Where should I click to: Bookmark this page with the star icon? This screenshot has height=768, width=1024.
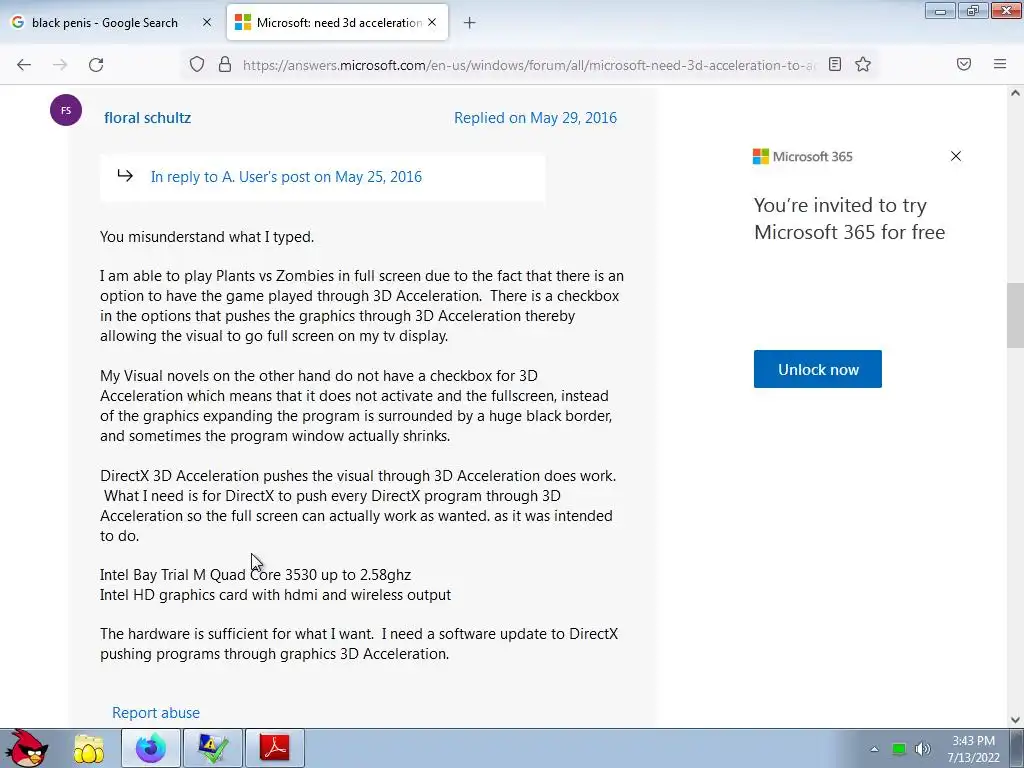click(863, 64)
